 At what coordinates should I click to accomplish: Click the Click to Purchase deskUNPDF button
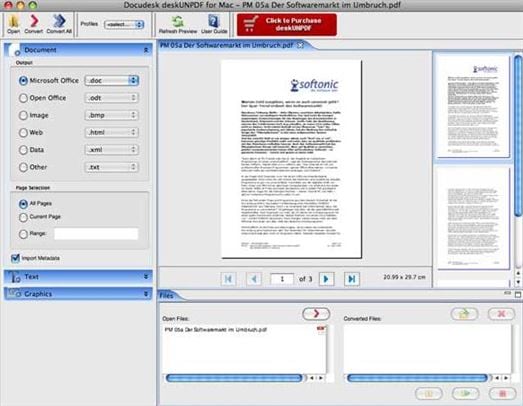pyautogui.click(x=287, y=24)
